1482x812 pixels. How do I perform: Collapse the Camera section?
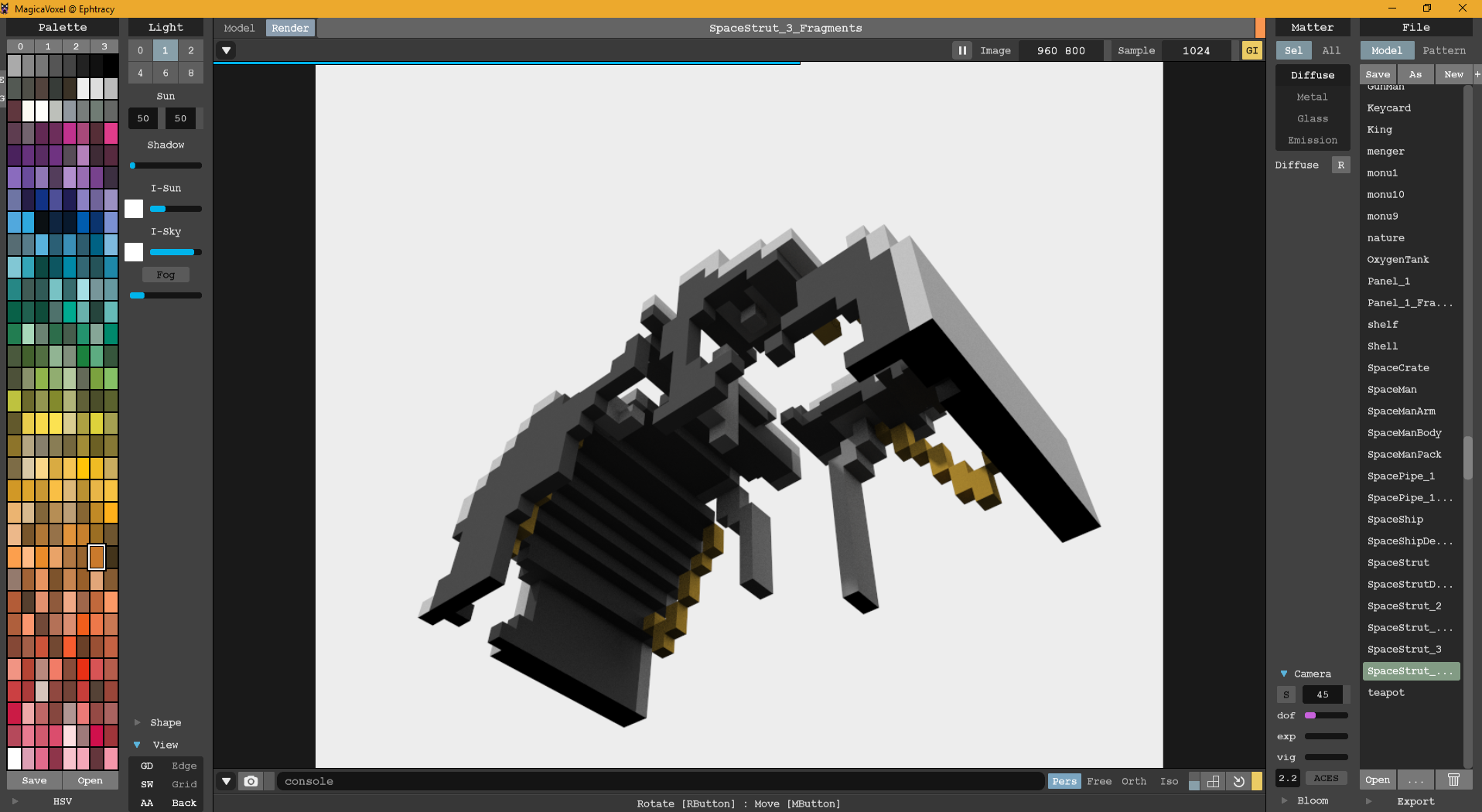(1284, 674)
